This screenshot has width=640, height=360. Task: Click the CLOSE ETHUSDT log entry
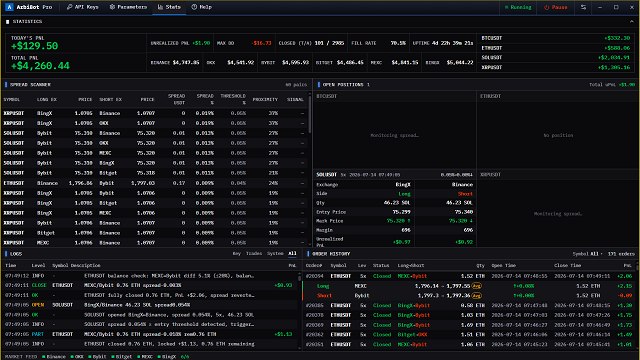150,285
